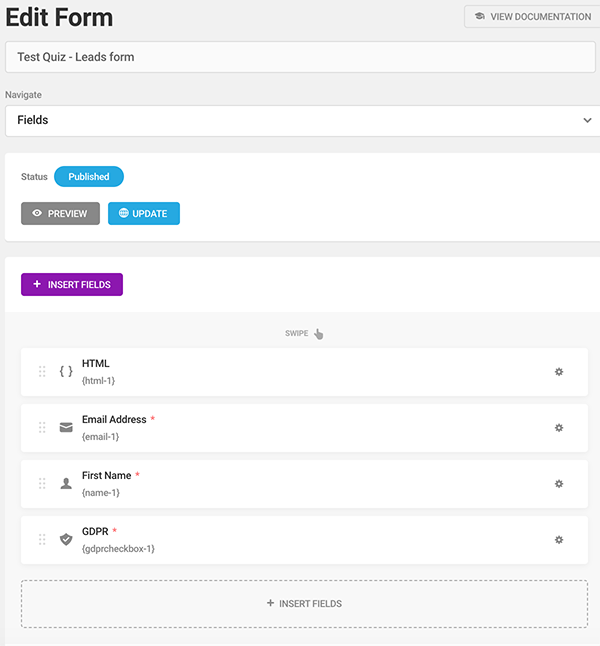Screen dimensions: 600x646
Task: Grab the drag handle of HTML field
Action: click(42, 372)
